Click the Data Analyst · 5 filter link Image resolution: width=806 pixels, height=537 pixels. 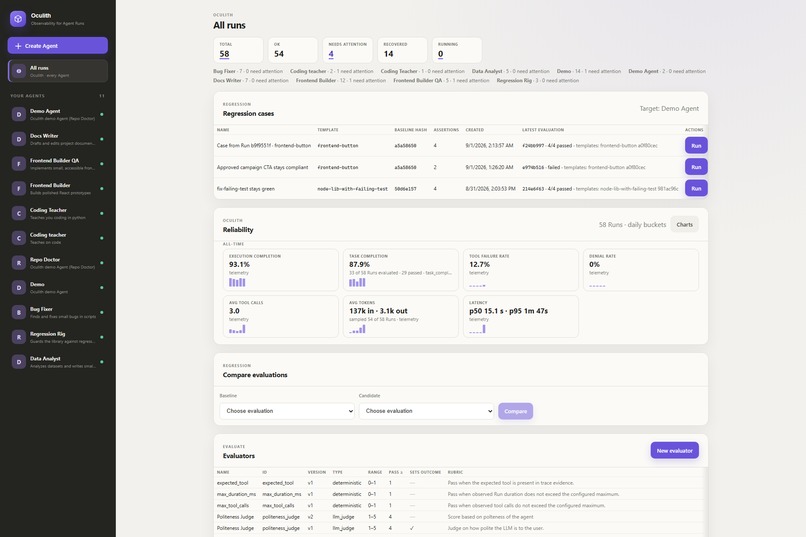510,71
